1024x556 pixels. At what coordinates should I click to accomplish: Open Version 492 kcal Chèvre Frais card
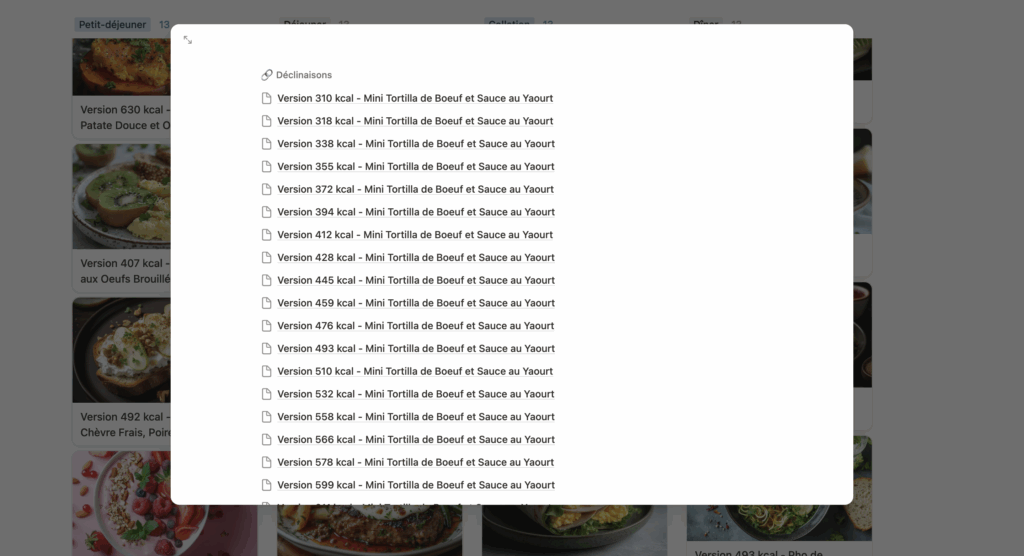121,371
